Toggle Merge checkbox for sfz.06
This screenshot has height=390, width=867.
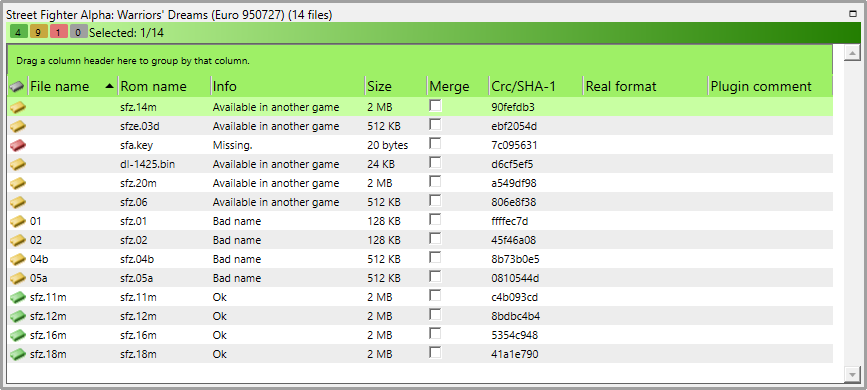(x=436, y=200)
